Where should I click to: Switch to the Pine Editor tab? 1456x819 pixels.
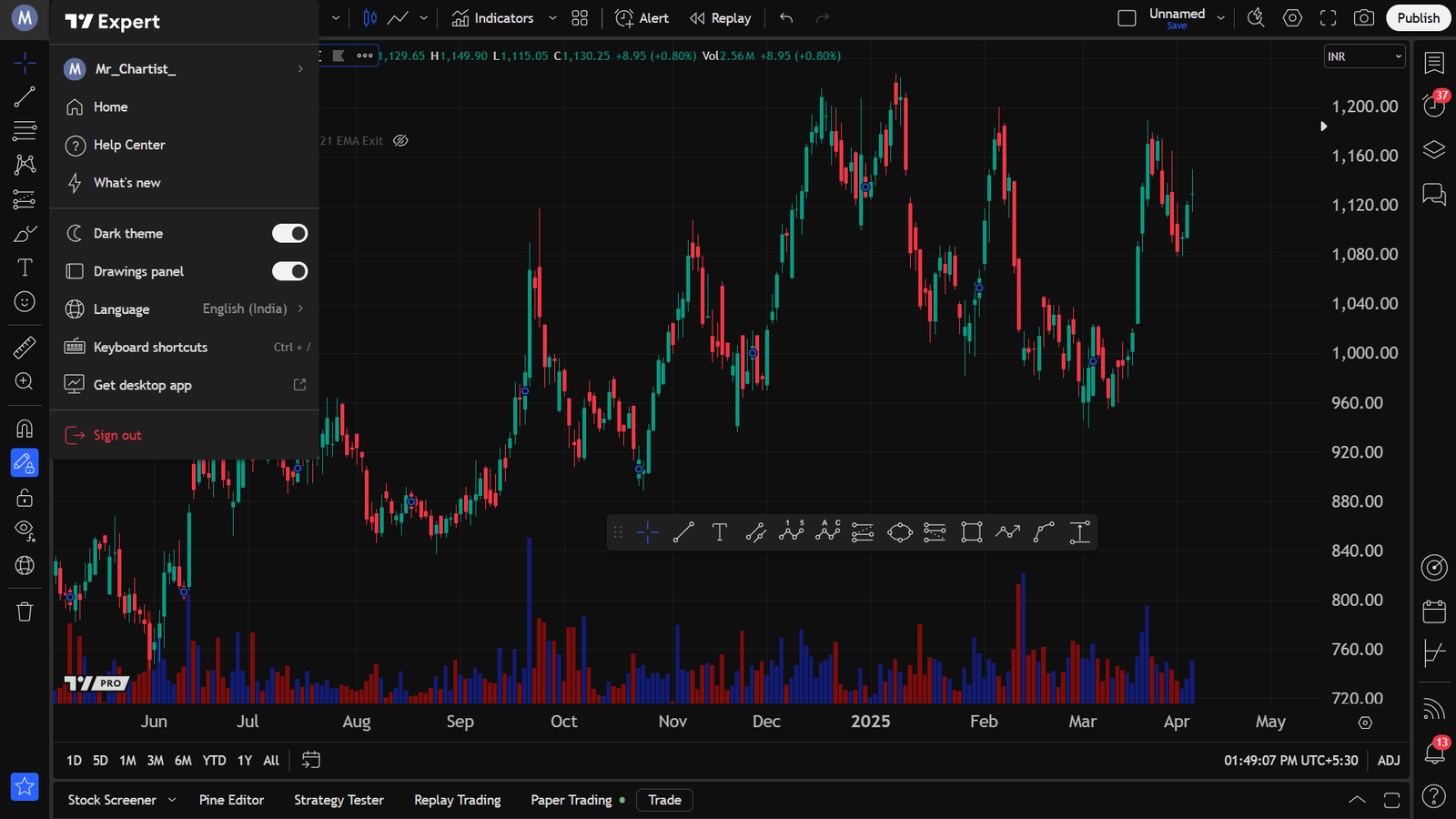(x=231, y=801)
